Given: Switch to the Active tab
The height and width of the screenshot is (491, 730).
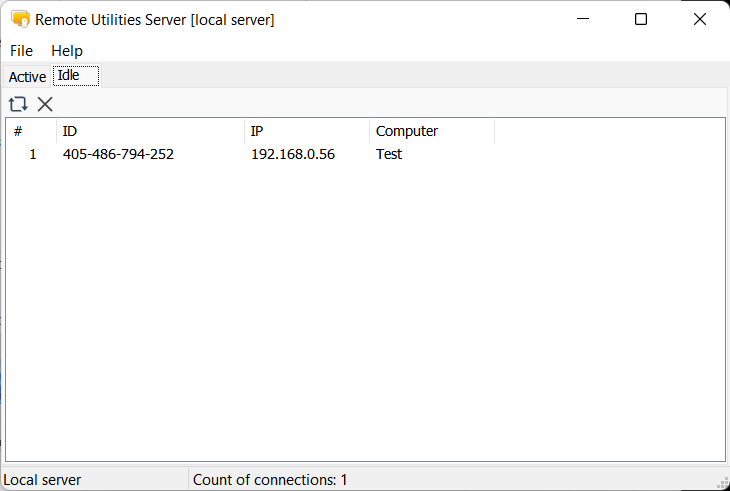Looking at the screenshot, I should click(x=27, y=77).
